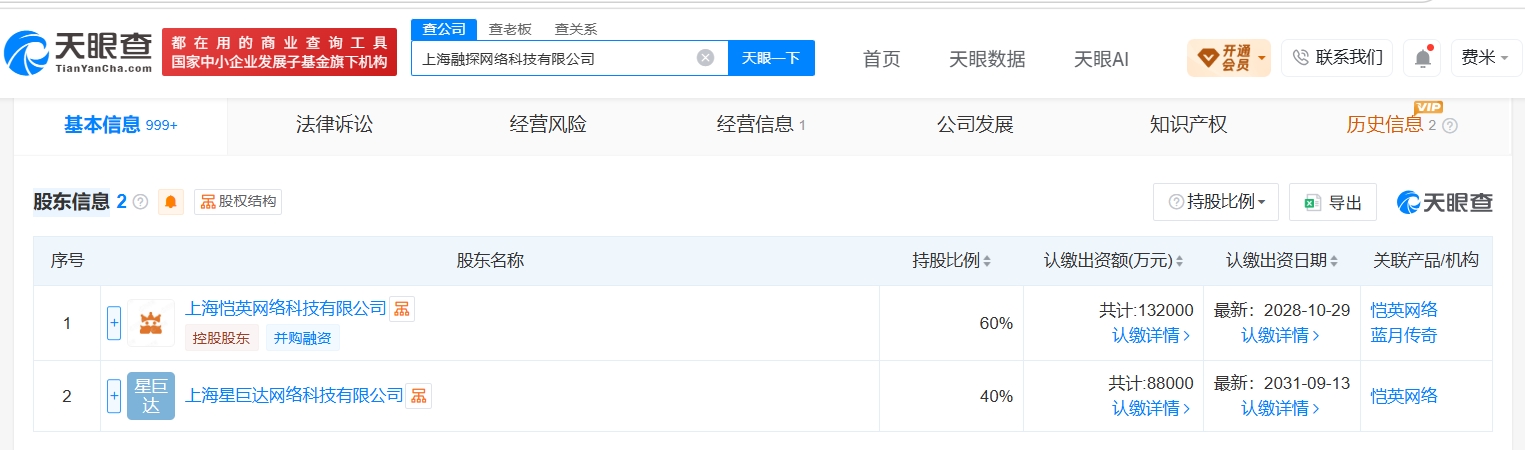This screenshot has height=450, width=1525.
Task: Select the 历史信息 VIP tab
Action: point(1392,125)
